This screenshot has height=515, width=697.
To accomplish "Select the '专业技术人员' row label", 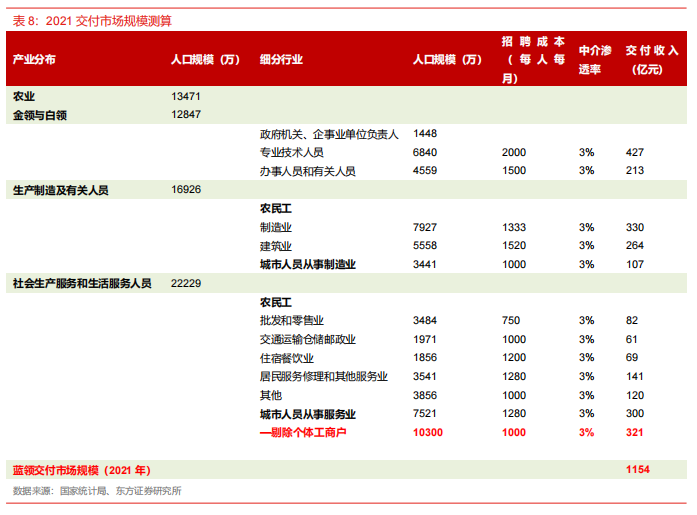I will (x=292, y=152).
